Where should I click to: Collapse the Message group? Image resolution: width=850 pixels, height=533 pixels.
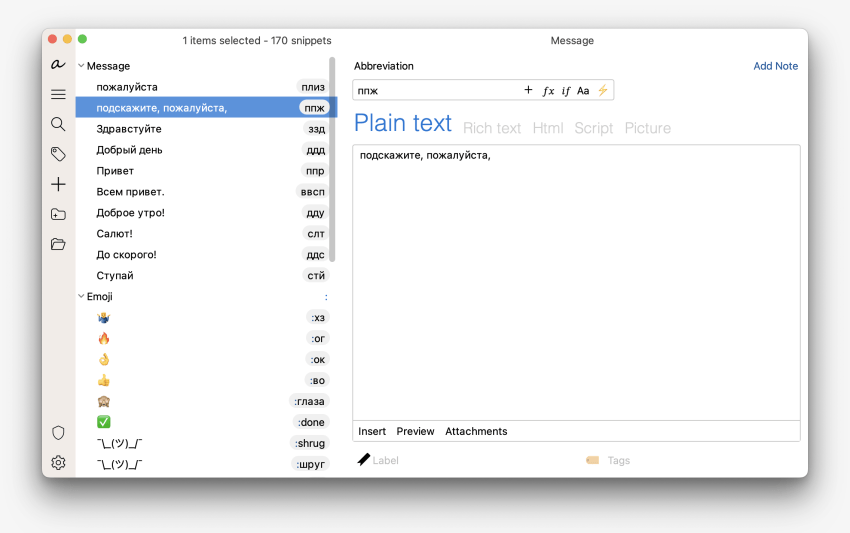[x=81, y=66]
